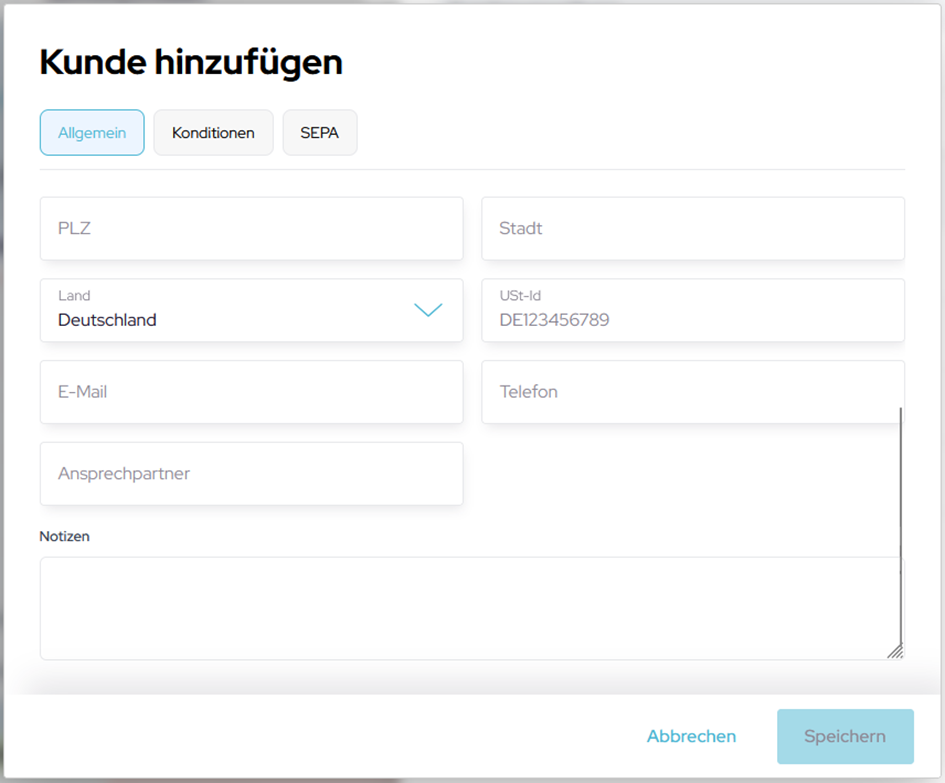Click the Kunde hinzufügen dialog heading
Image resolution: width=945 pixels, height=783 pixels.
coord(191,62)
